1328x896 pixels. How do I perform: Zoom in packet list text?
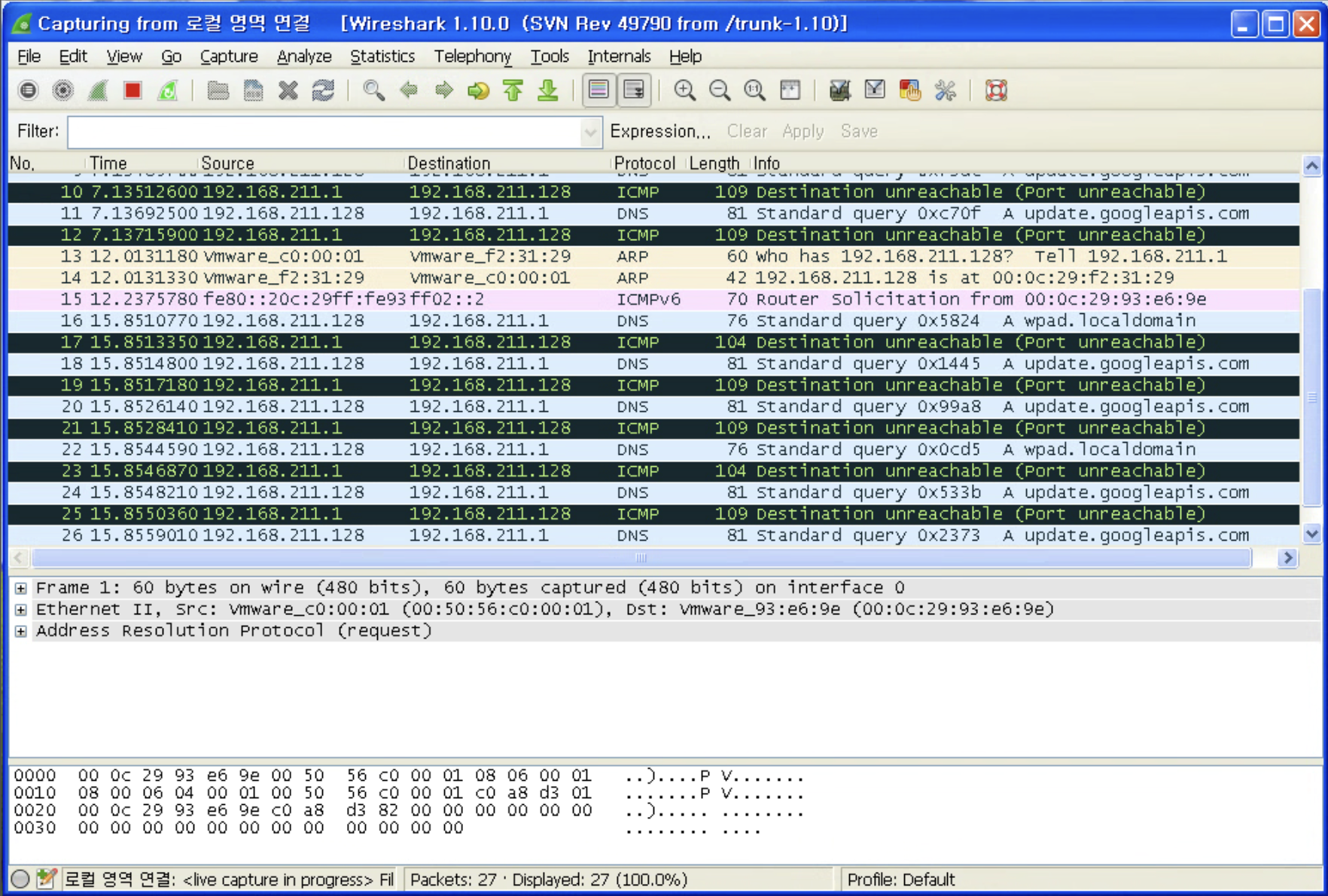tap(684, 90)
